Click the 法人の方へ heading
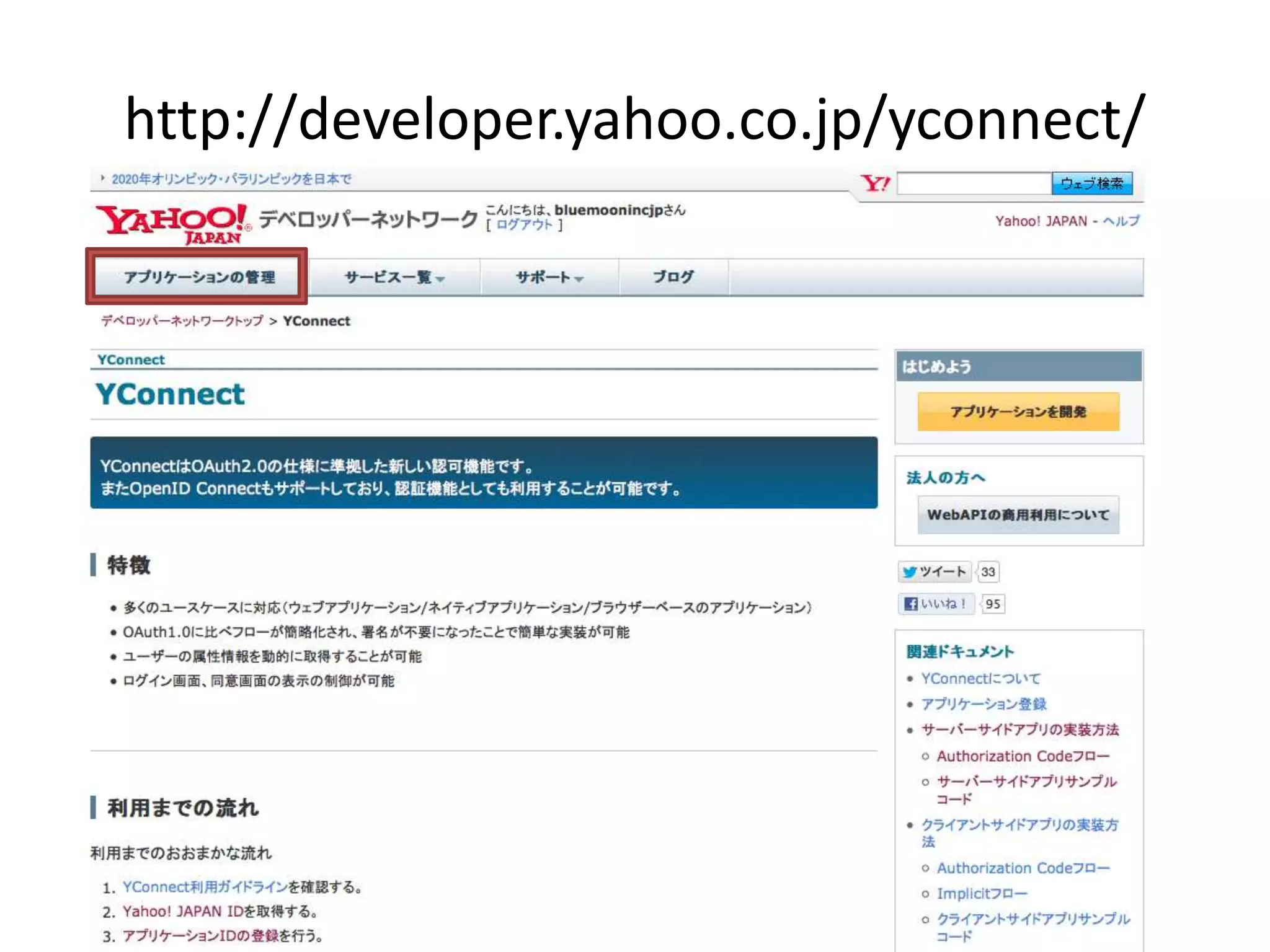Viewport: 1270px width, 952px height. 946,477
